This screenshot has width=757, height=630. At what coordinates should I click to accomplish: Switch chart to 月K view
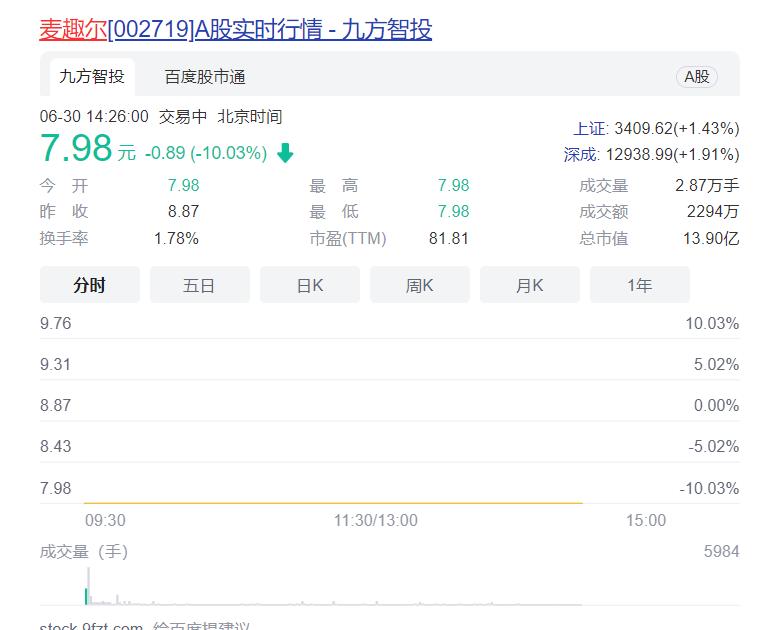[x=530, y=285]
